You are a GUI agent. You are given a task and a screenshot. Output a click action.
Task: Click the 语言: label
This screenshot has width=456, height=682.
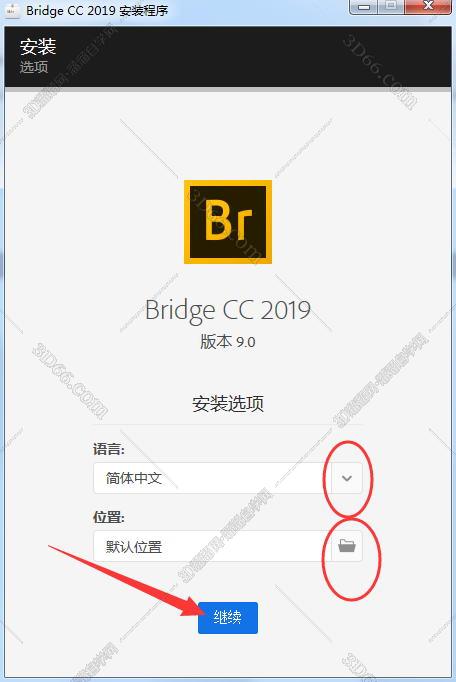click(109, 449)
